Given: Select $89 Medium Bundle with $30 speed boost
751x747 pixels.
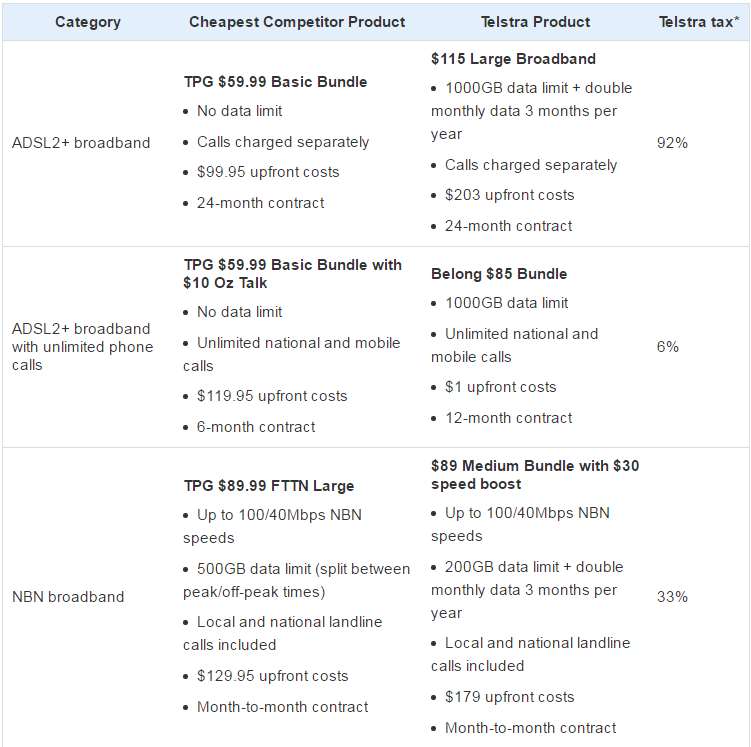Looking at the screenshot, I should (x=535, y=475).
